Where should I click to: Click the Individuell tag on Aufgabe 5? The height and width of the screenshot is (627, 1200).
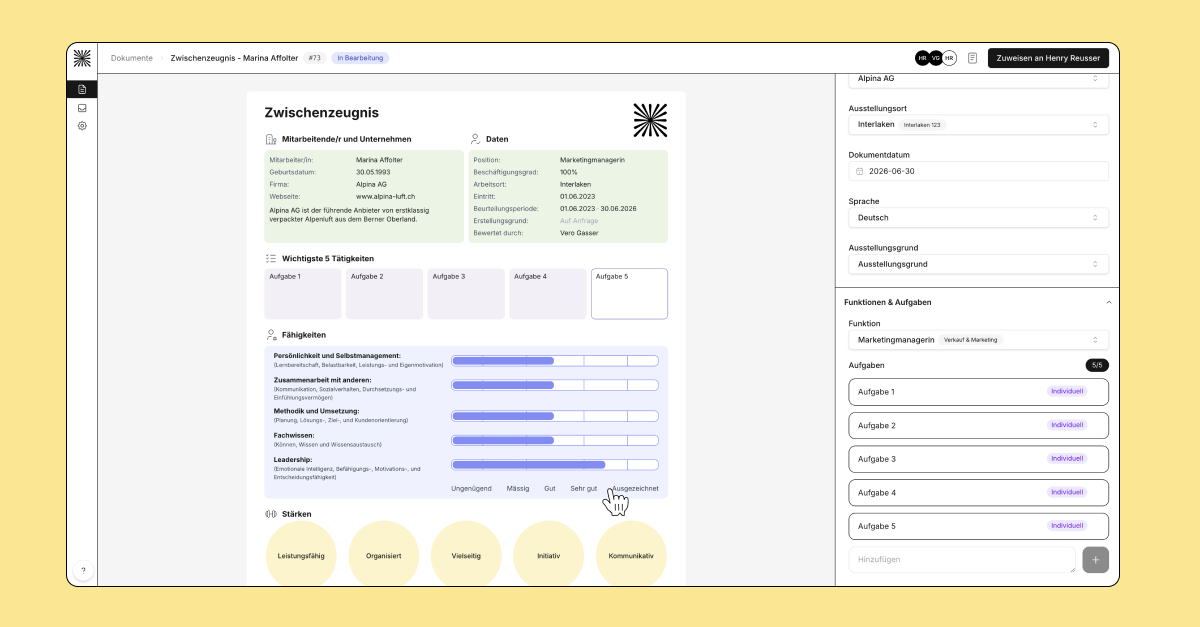point(1067,525)
